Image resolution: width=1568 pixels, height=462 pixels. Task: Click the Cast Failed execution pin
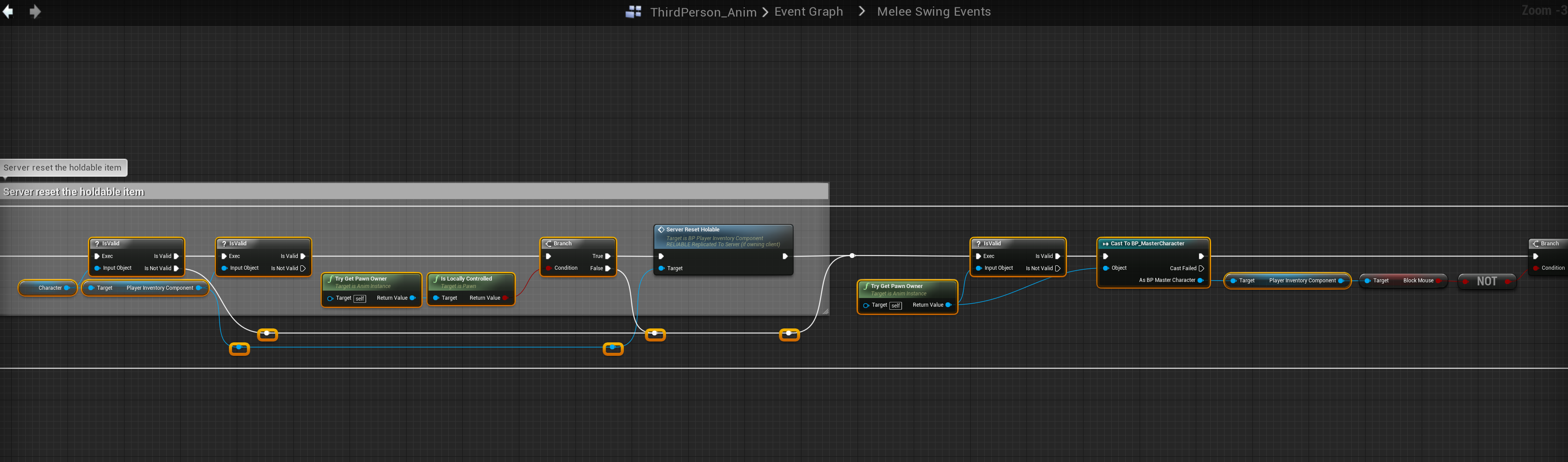[x=1201, y=268]
